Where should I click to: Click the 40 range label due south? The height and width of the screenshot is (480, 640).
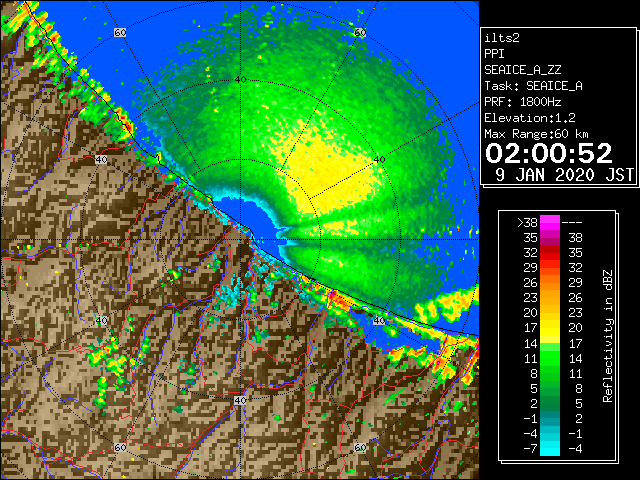coord(240,401)
